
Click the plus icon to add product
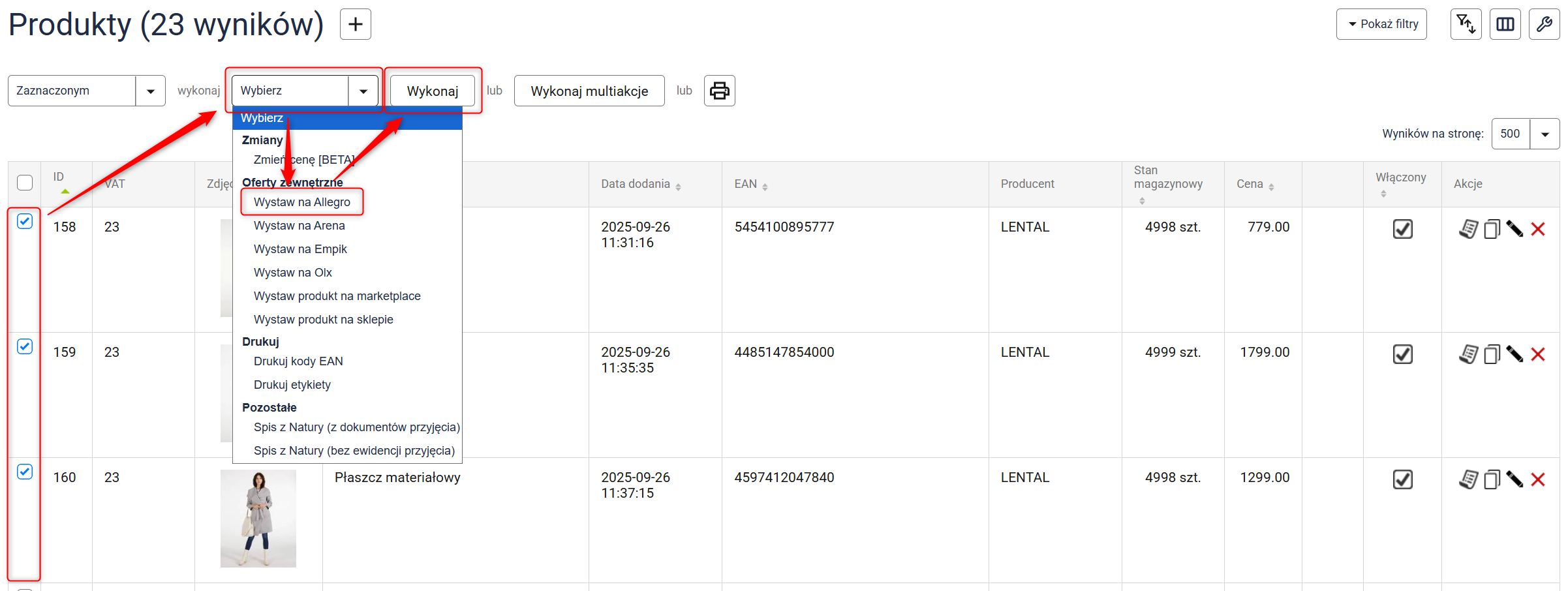point(355,25)
